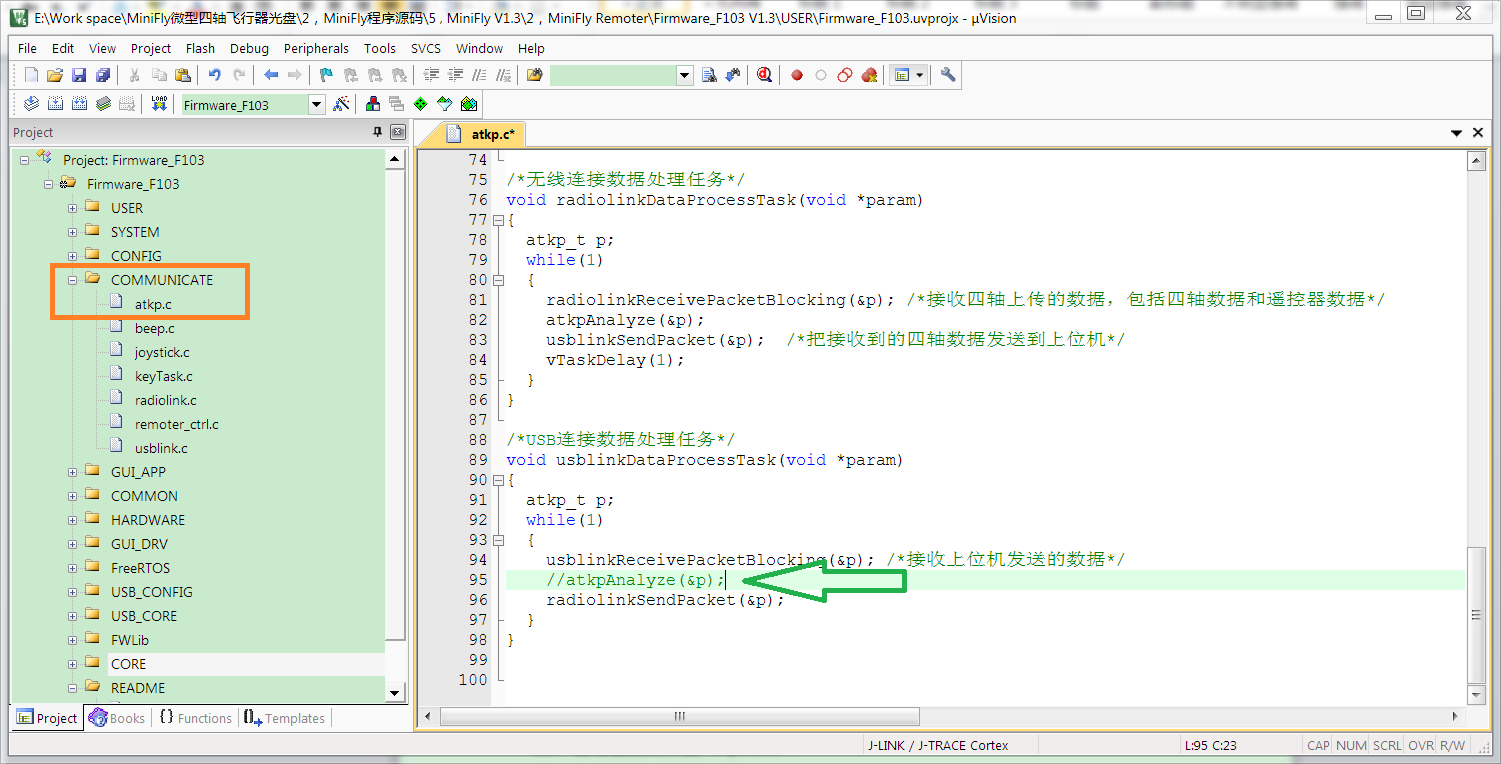1501x764 pixels.
Task: Click the editor's horizontal scrollbar thumb
Action: point(679,716)
